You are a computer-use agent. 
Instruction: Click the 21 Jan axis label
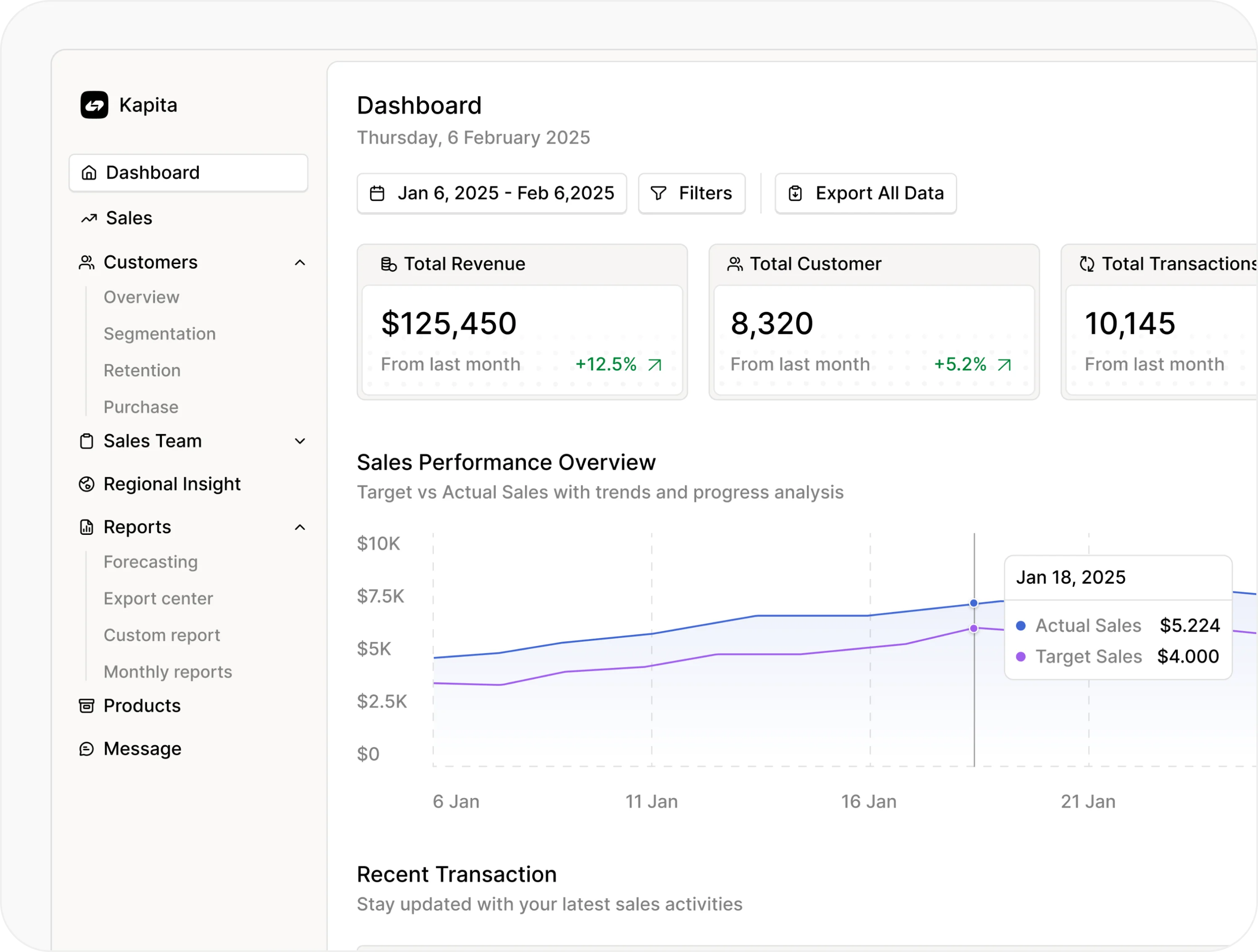tap(1089, 802)
